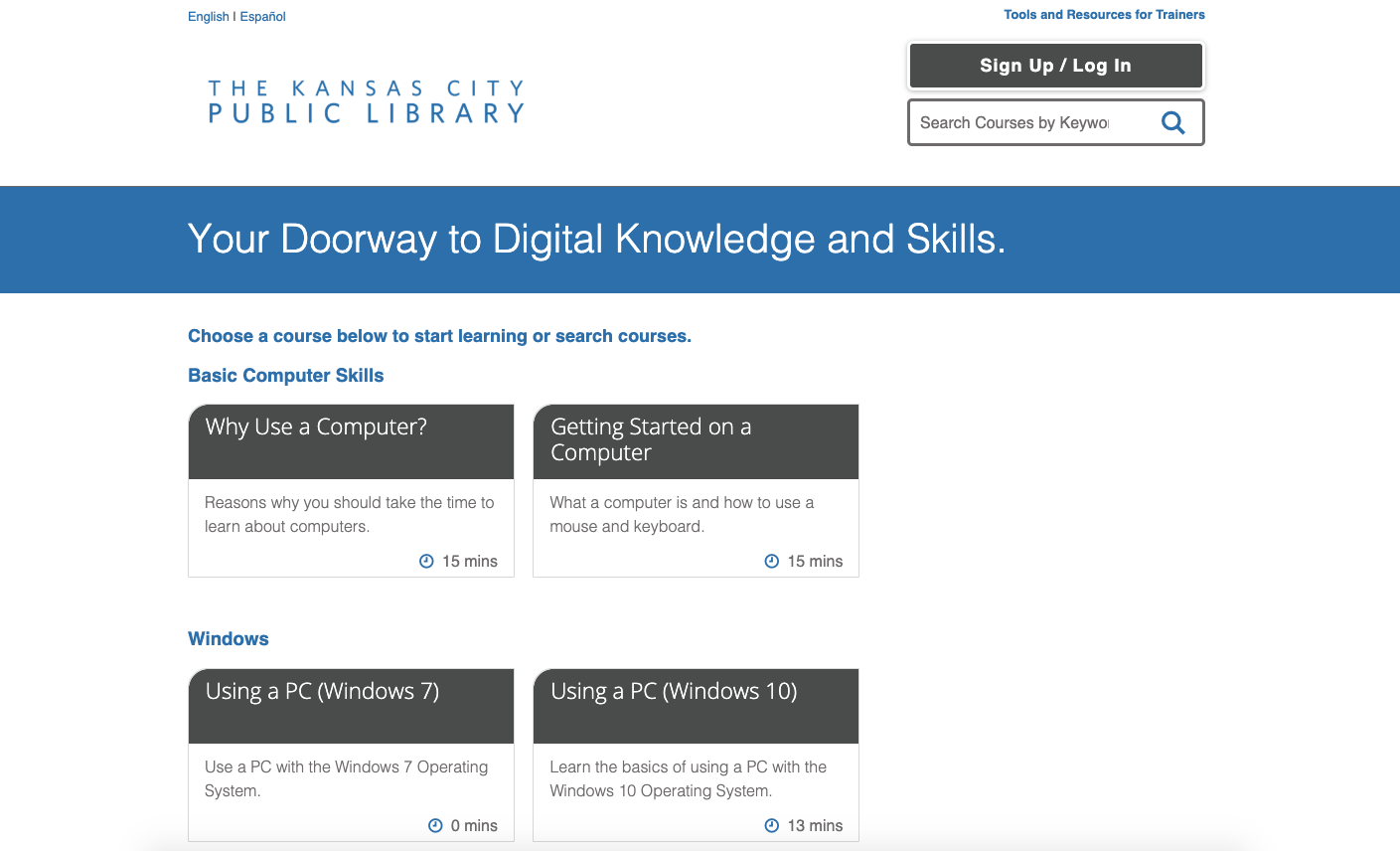Image resolution: width=1400 pixels, height=851 pixels.
Task: Open the Using a PC (Windows 7) course
Action: coord(322,692)
